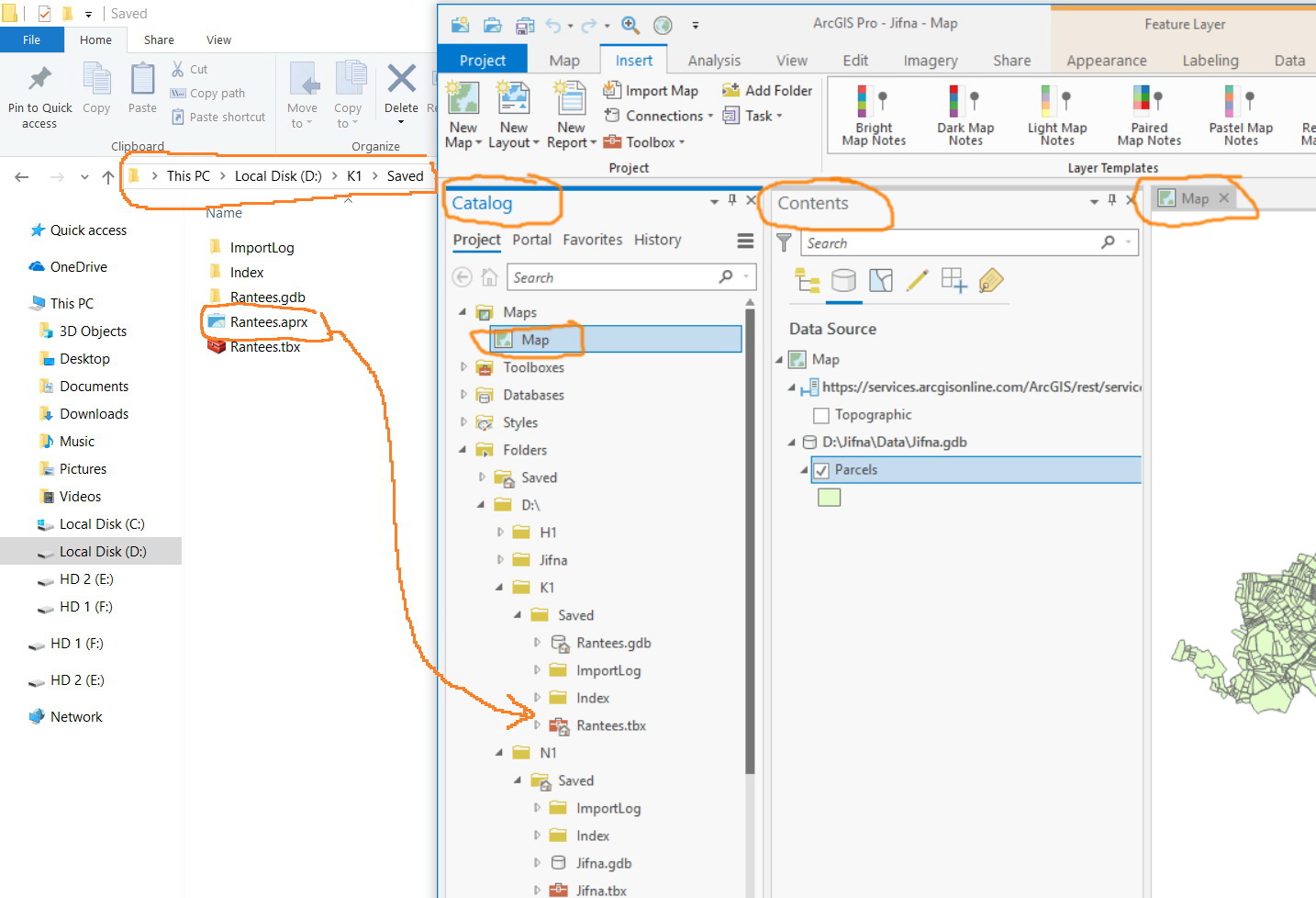The height and width of the screenshot is (898, 1316).
Task: Open the Catalog hamburger menu
Action: point(745,241)
